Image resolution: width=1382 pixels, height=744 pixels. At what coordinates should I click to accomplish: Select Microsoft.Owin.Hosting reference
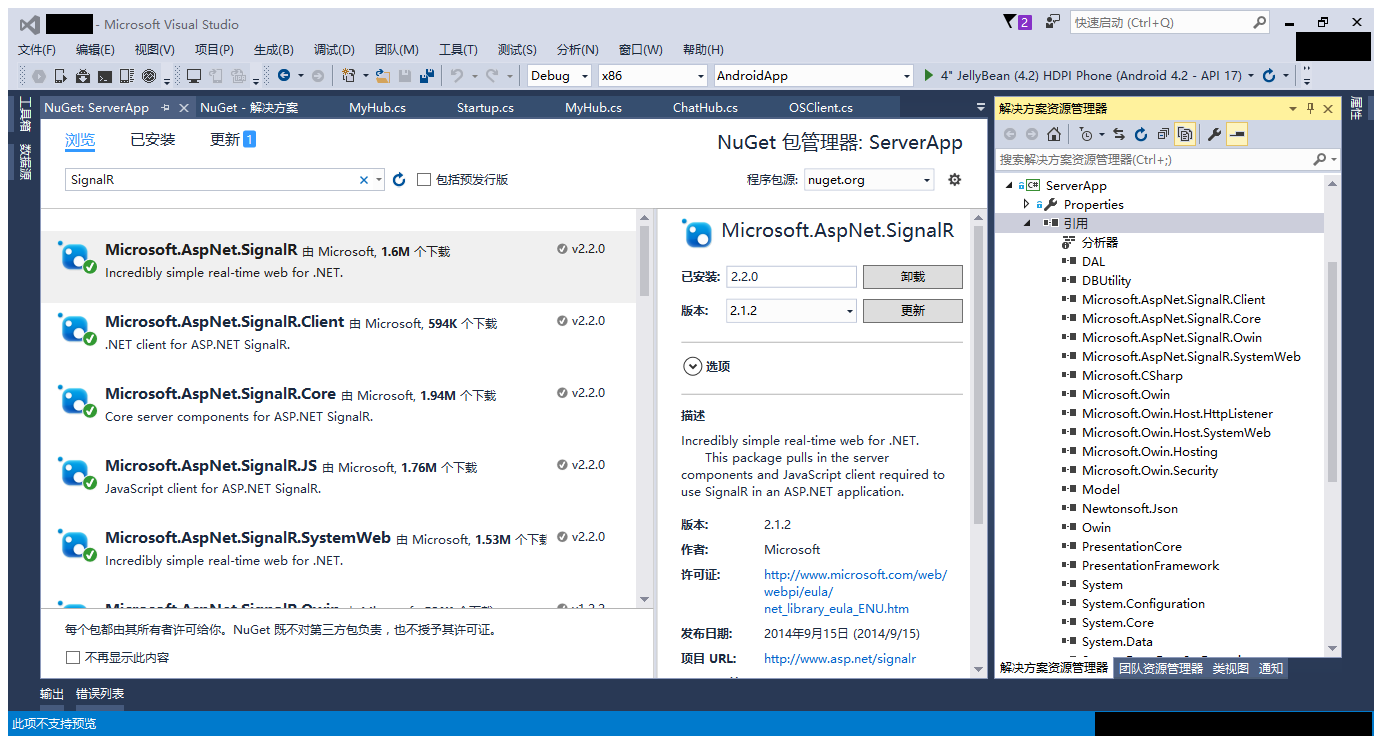click(x=1149, y=451)
